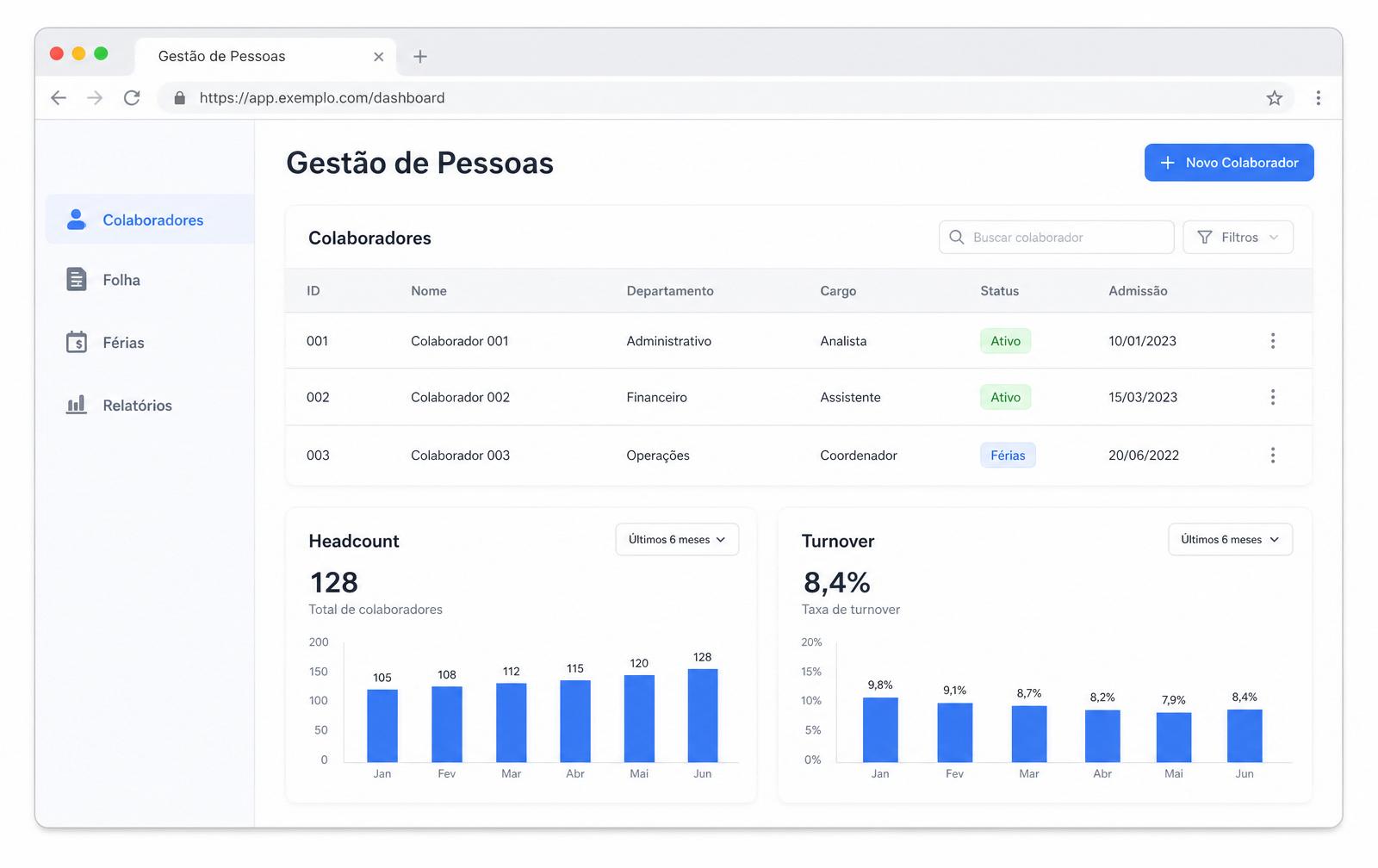Expand the Filtros dropdown
The width and height of the screenshot is (1378, 868).
point(1238,237)
